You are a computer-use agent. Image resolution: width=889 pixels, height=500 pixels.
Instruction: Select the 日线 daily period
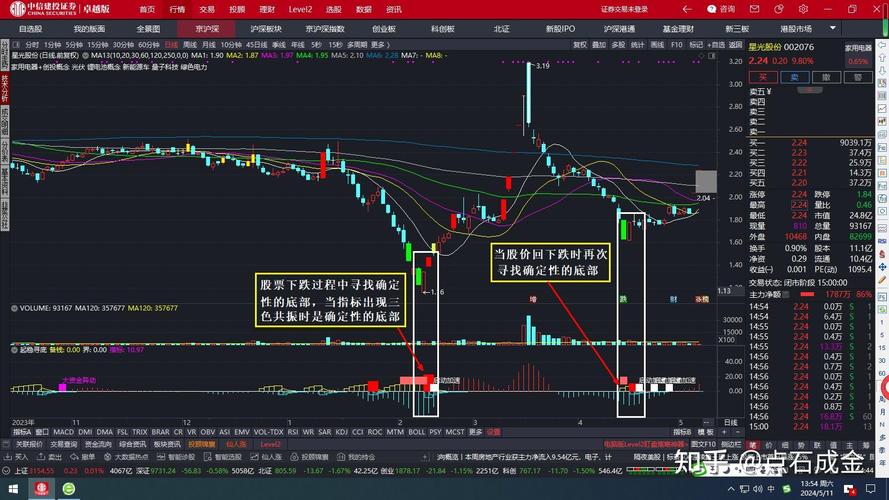171,45
